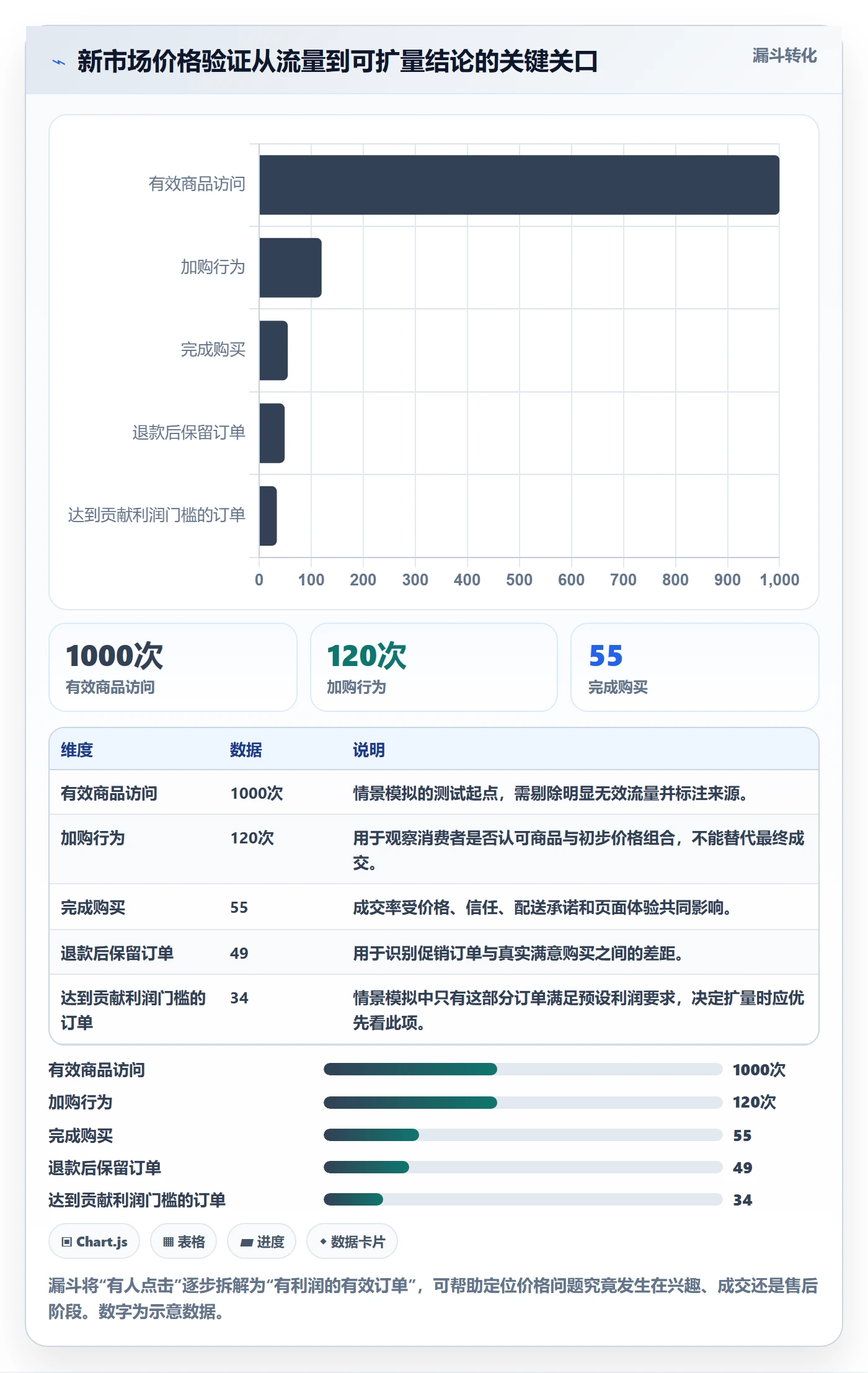Click the 1,000 tick on the chart x-axis
The width and height of the screenshot is (868, 1373).
click(x=779, y=580)
